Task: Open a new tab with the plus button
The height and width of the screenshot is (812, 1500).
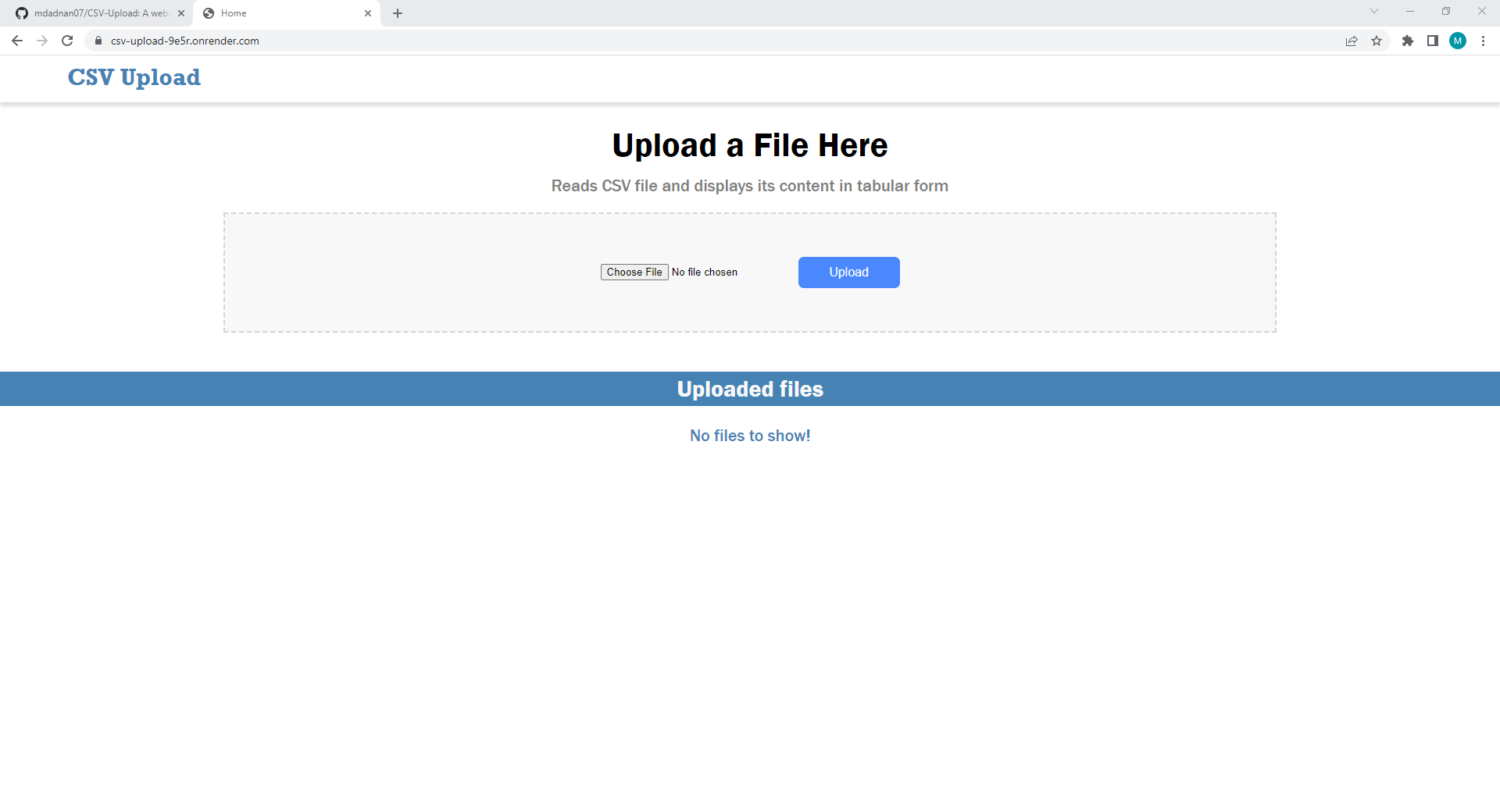Action: pos(398,12)
